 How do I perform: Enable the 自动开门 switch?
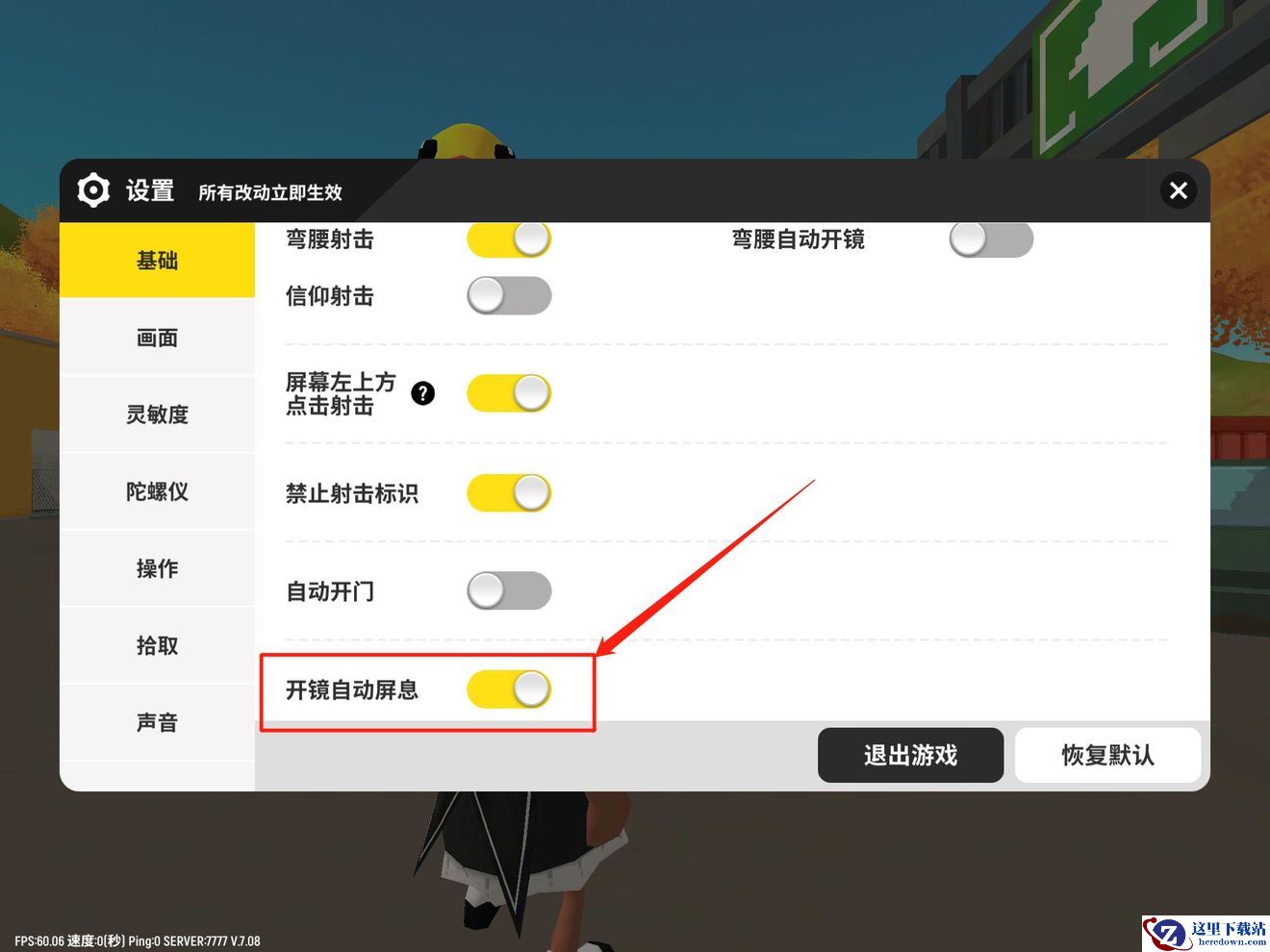(509, 590)
